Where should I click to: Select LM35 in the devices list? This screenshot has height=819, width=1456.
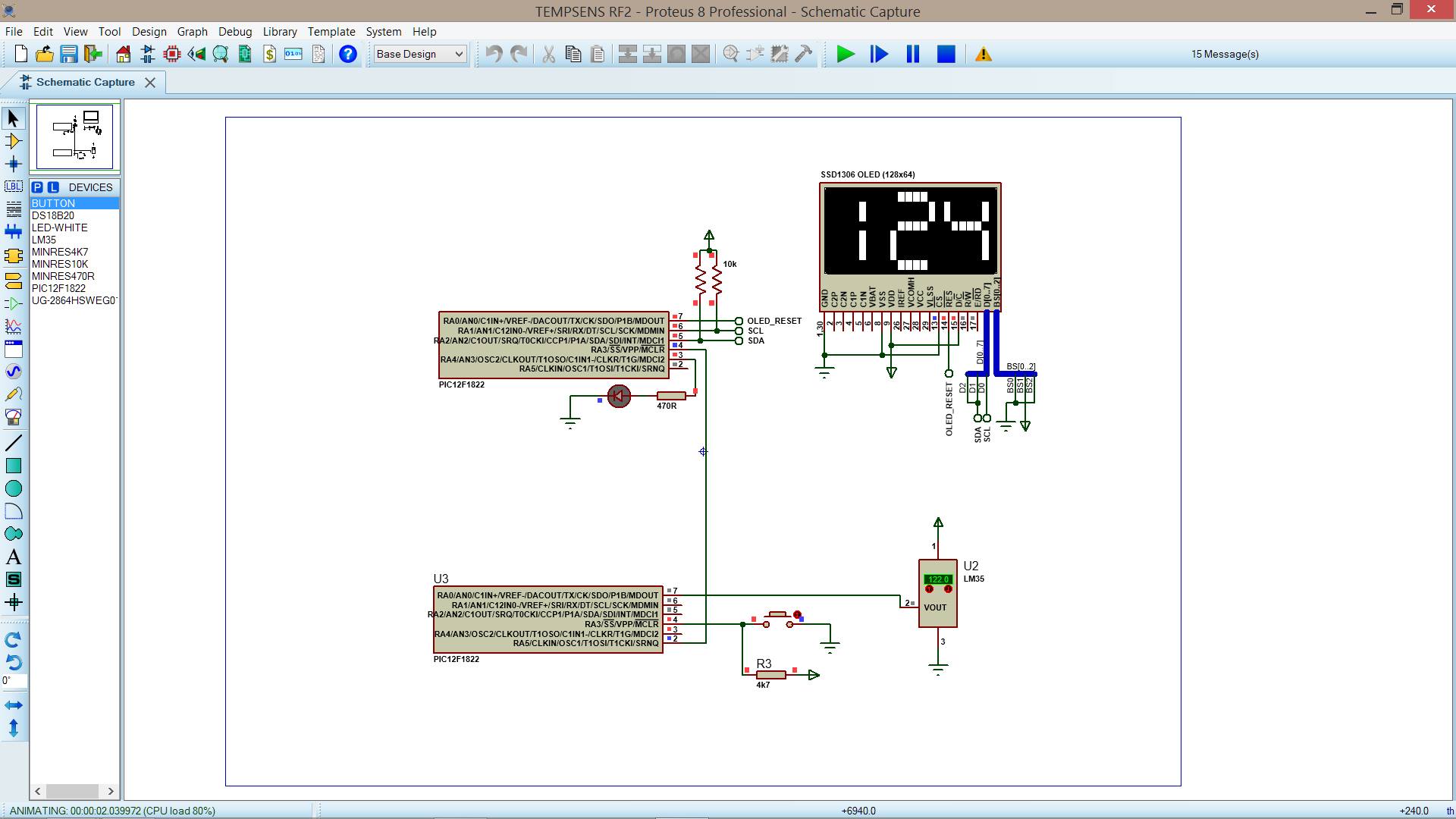74,240
